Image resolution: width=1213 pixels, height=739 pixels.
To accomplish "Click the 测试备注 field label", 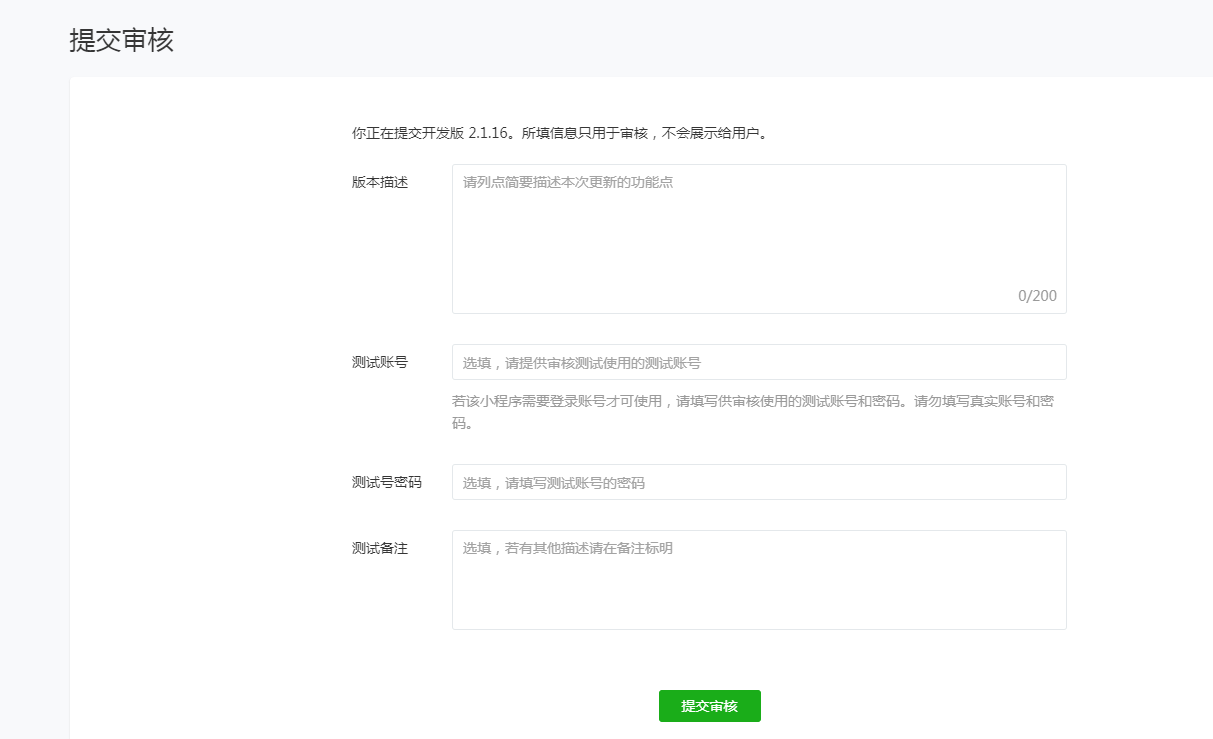I will click(380, 548).
